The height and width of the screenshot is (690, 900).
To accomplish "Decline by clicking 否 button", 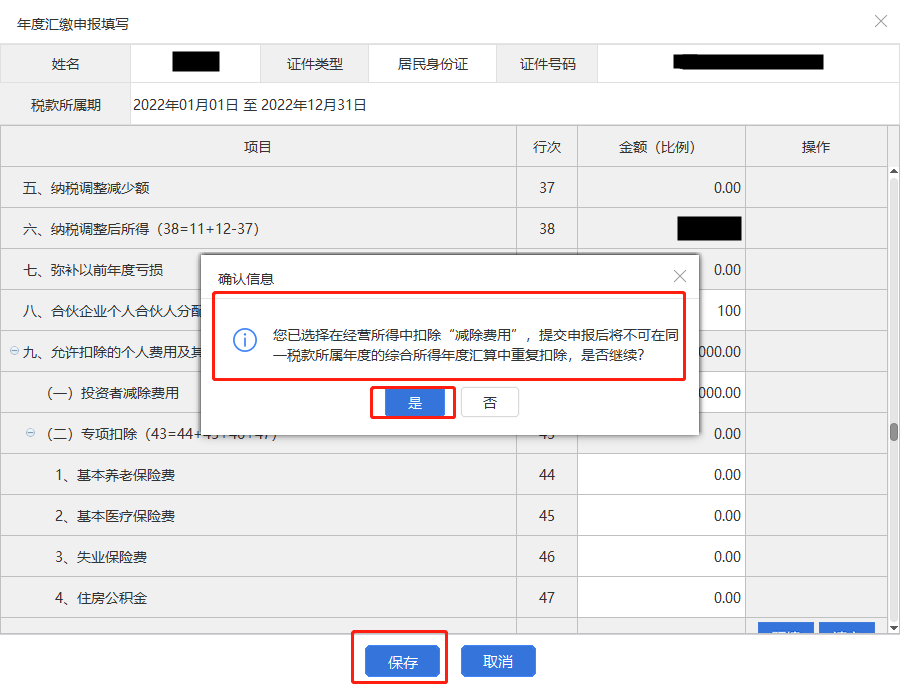I will (490, 403).
